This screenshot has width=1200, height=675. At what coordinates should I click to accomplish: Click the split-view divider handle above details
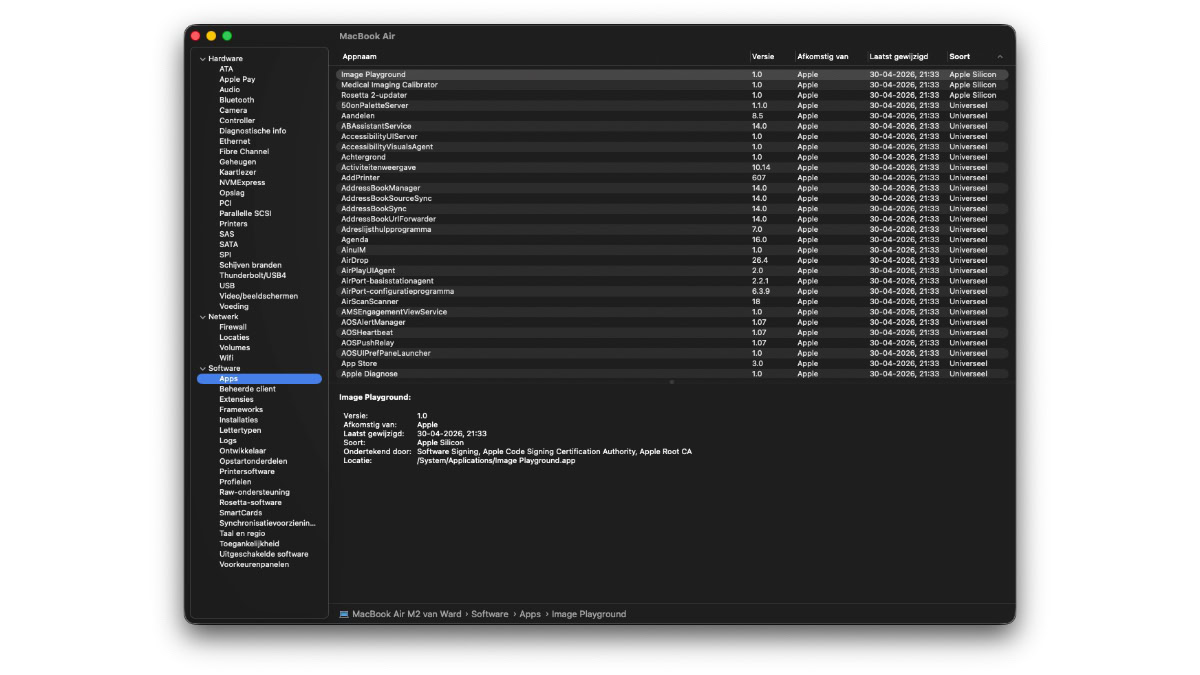pos(671,382)
